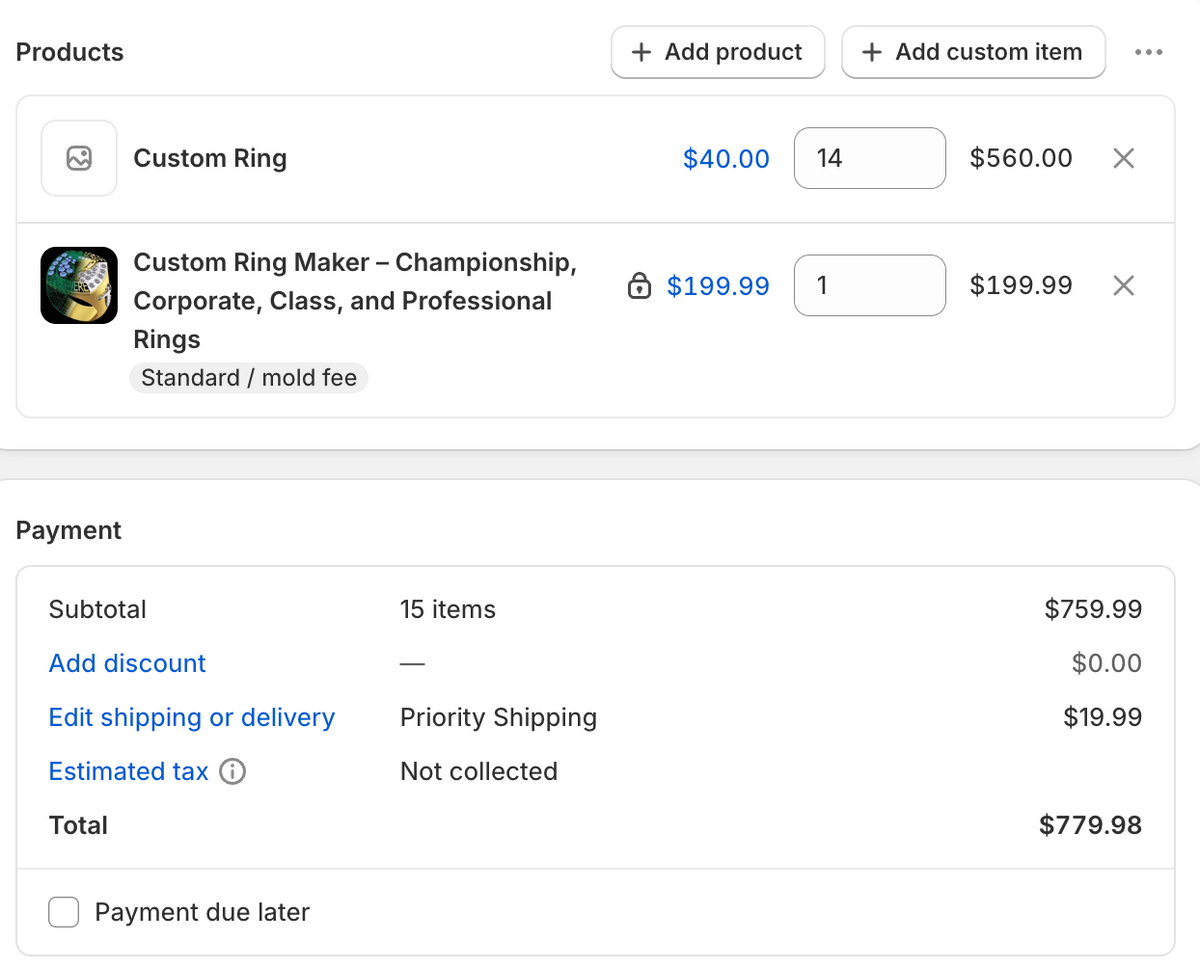Enable the Payment due later checkbox
Screen dimensions: 1200x968
pos(64,912)
